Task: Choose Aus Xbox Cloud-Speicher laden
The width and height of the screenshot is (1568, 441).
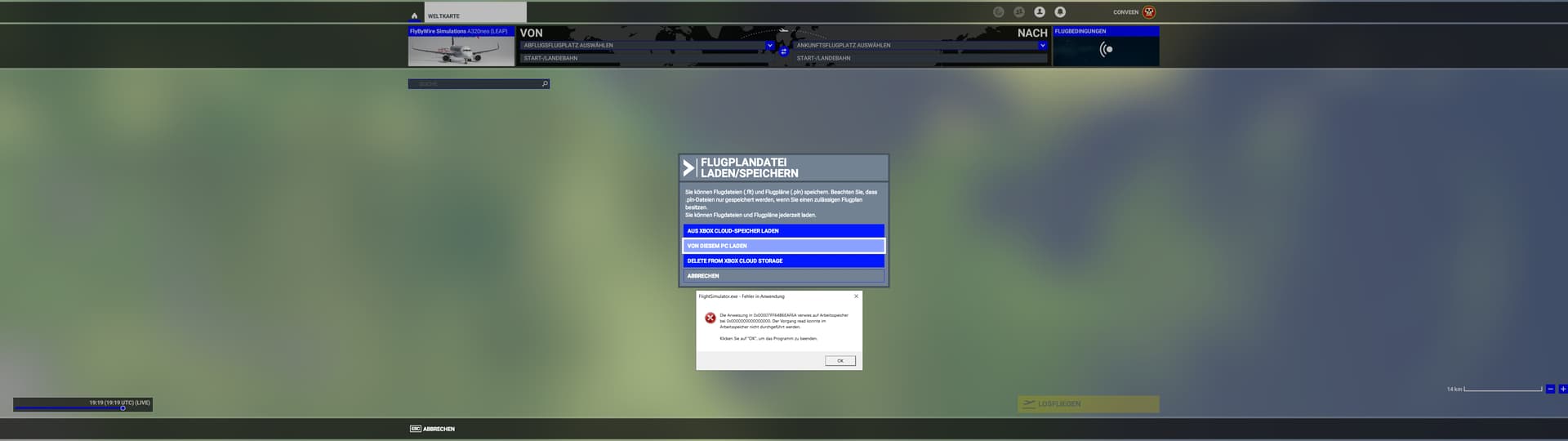Action: coord(783,231)
